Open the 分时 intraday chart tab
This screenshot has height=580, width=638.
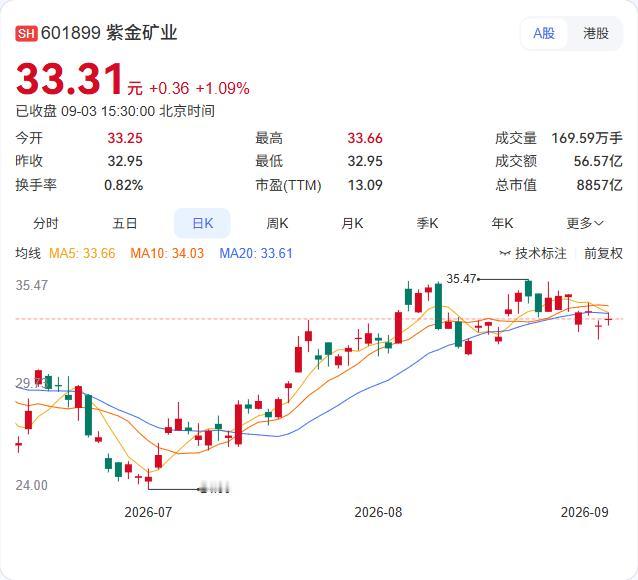click(x=46, y=223)
